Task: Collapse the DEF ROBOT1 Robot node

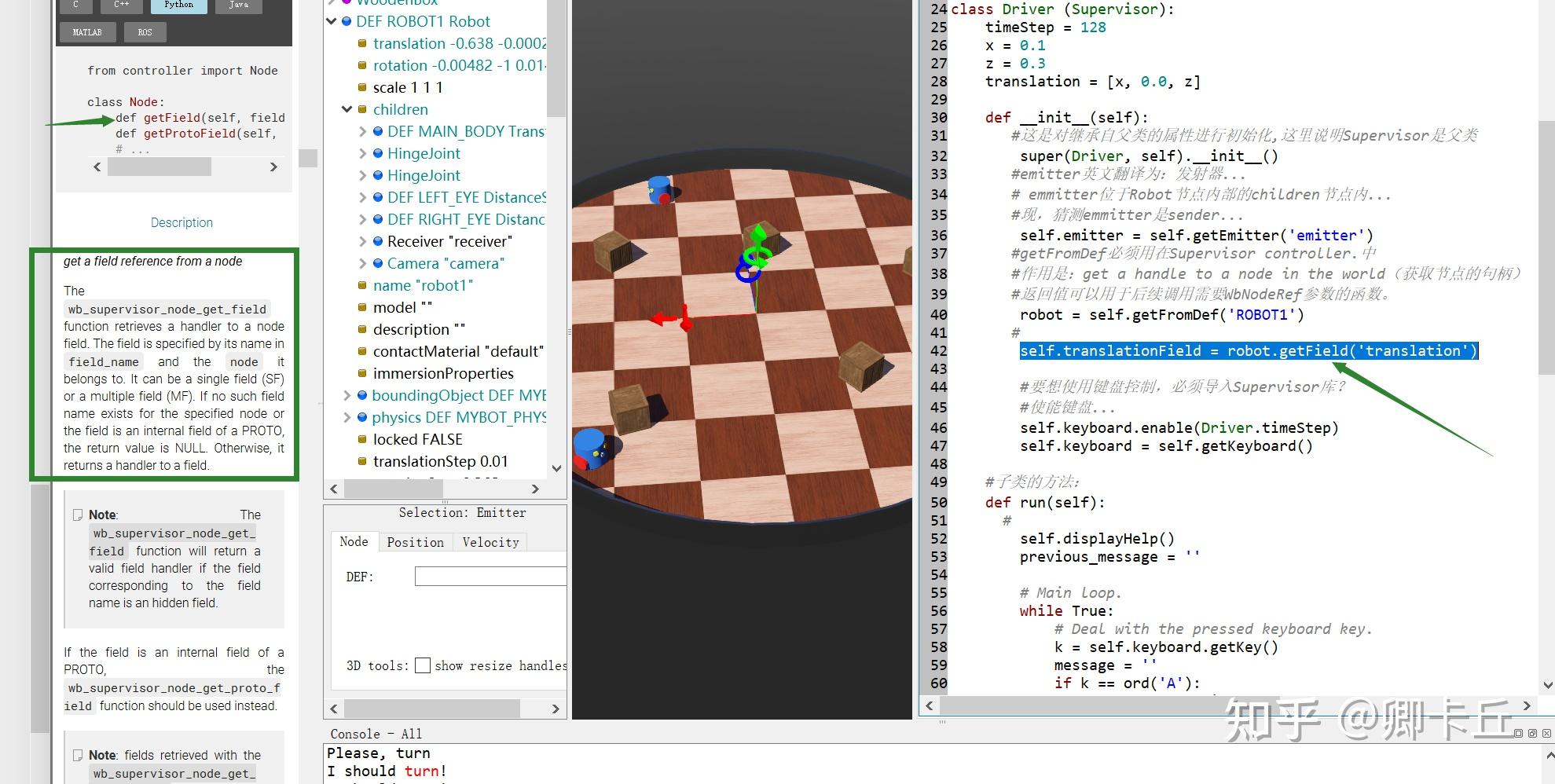Action: coord(332,21)
